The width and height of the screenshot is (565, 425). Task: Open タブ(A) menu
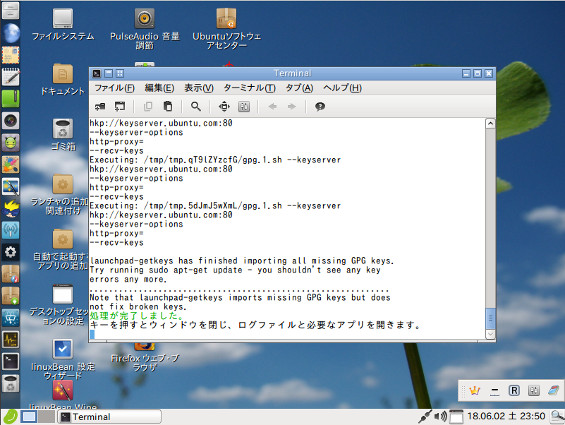coord(299,88)
